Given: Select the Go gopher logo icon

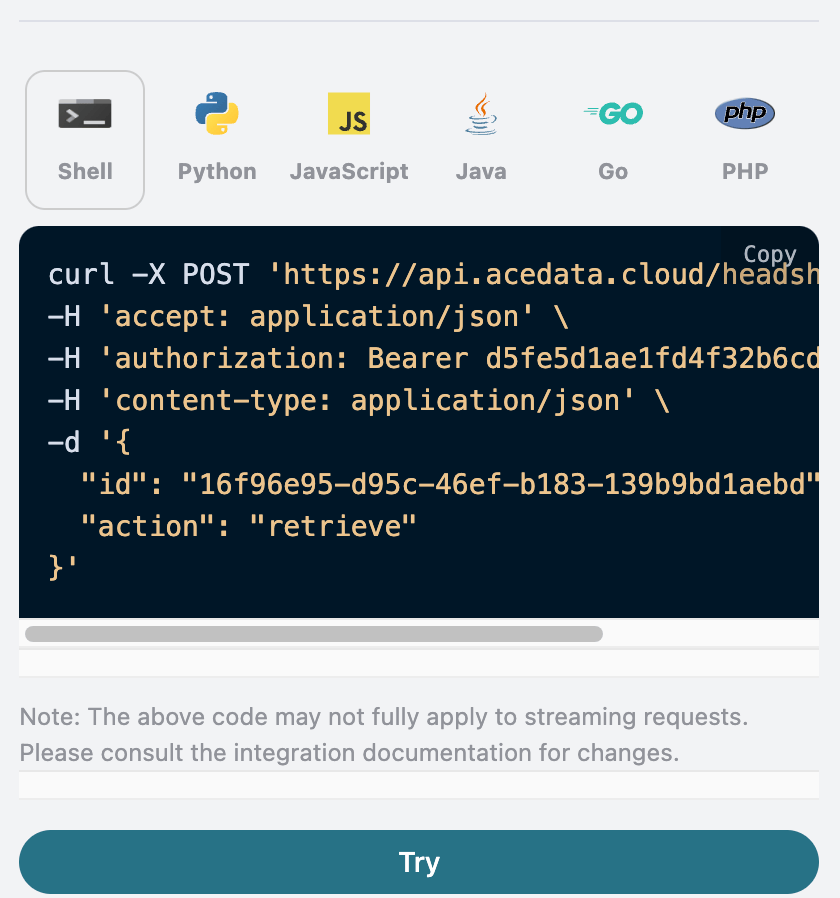Looking at the screenshot, I should coord(613,114).
